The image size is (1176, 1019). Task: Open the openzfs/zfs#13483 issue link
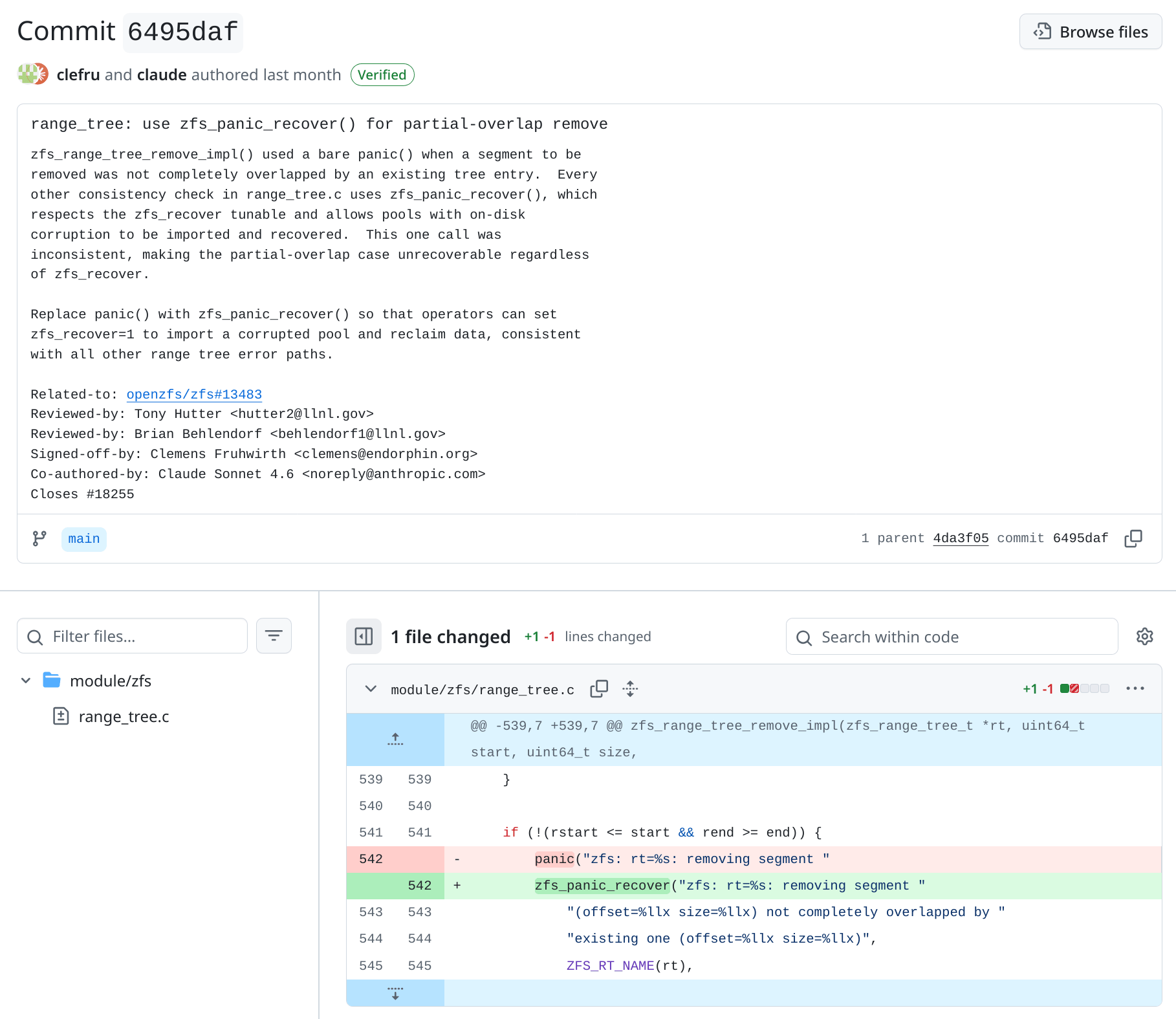coord(194,395)
